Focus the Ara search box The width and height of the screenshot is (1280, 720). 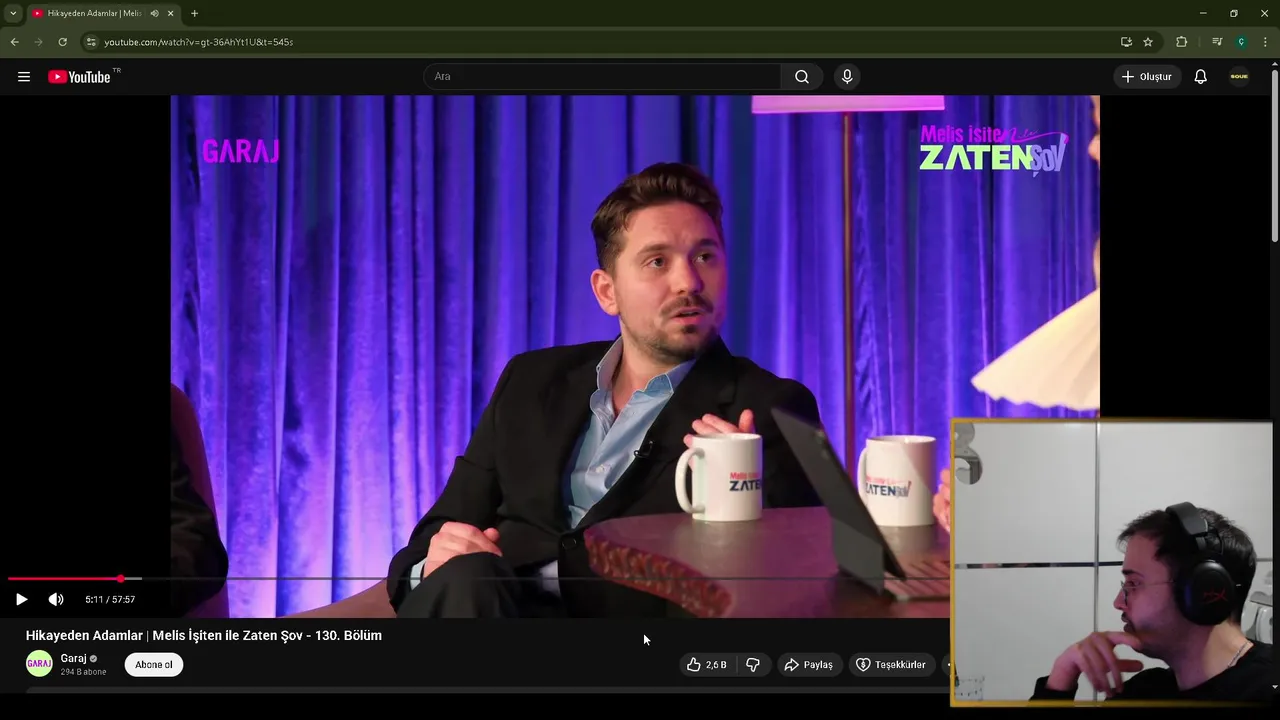click(x=603, y=77)
